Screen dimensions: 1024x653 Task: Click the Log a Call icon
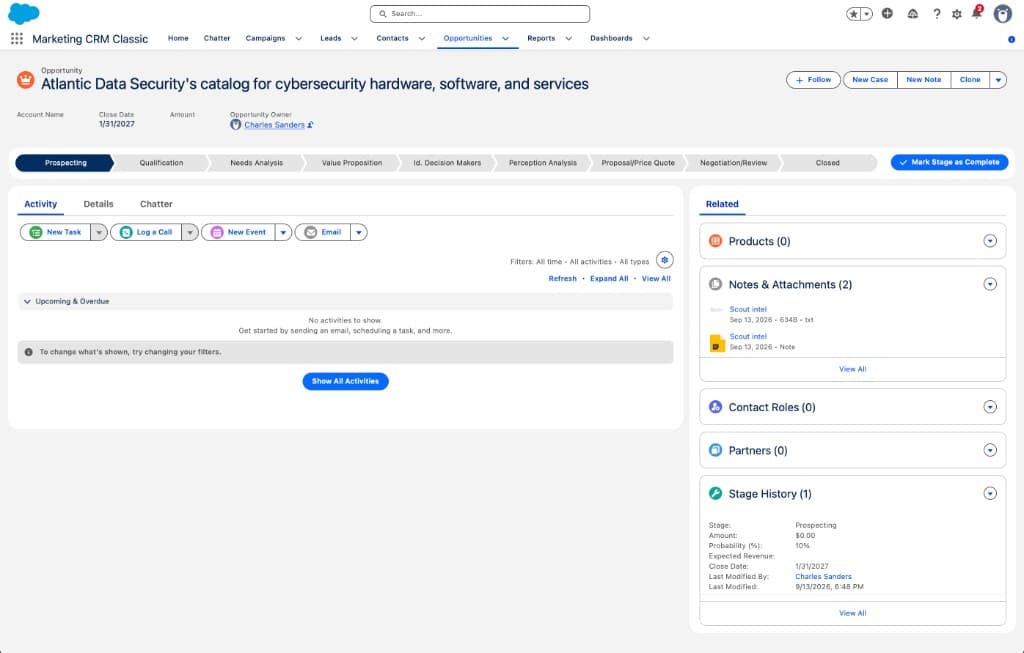[126, 232]
